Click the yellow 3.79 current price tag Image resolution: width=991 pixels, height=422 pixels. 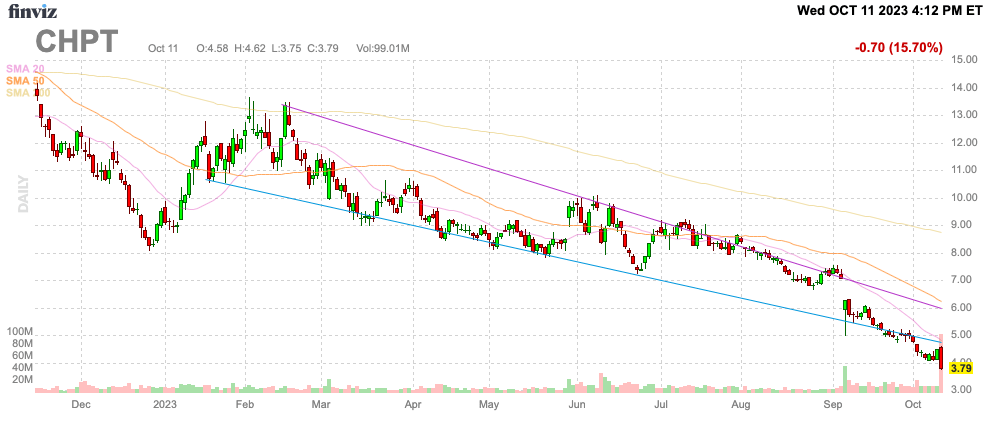click(x=961, y=368)
